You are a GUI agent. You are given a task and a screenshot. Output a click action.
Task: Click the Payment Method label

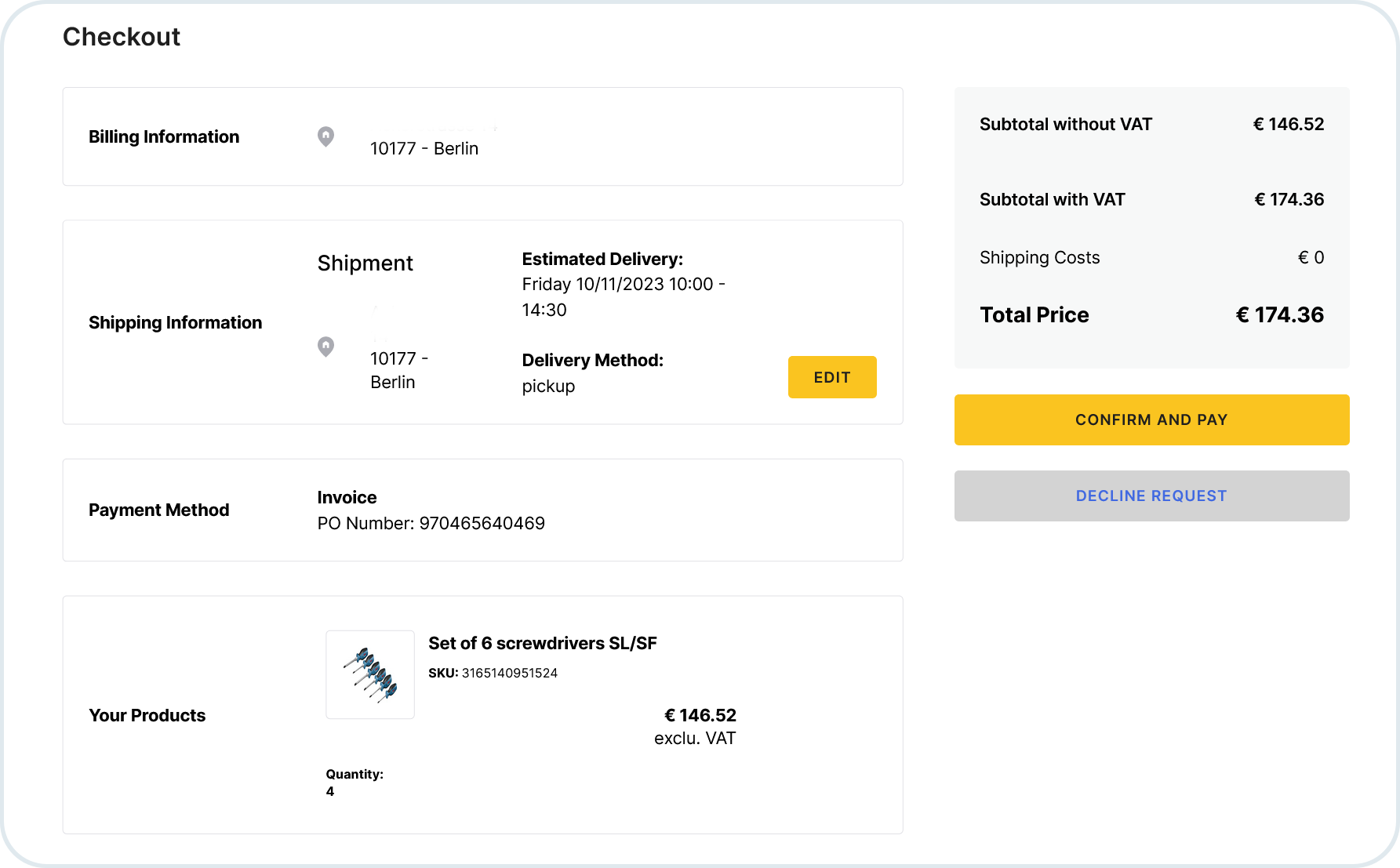[158, 510]
